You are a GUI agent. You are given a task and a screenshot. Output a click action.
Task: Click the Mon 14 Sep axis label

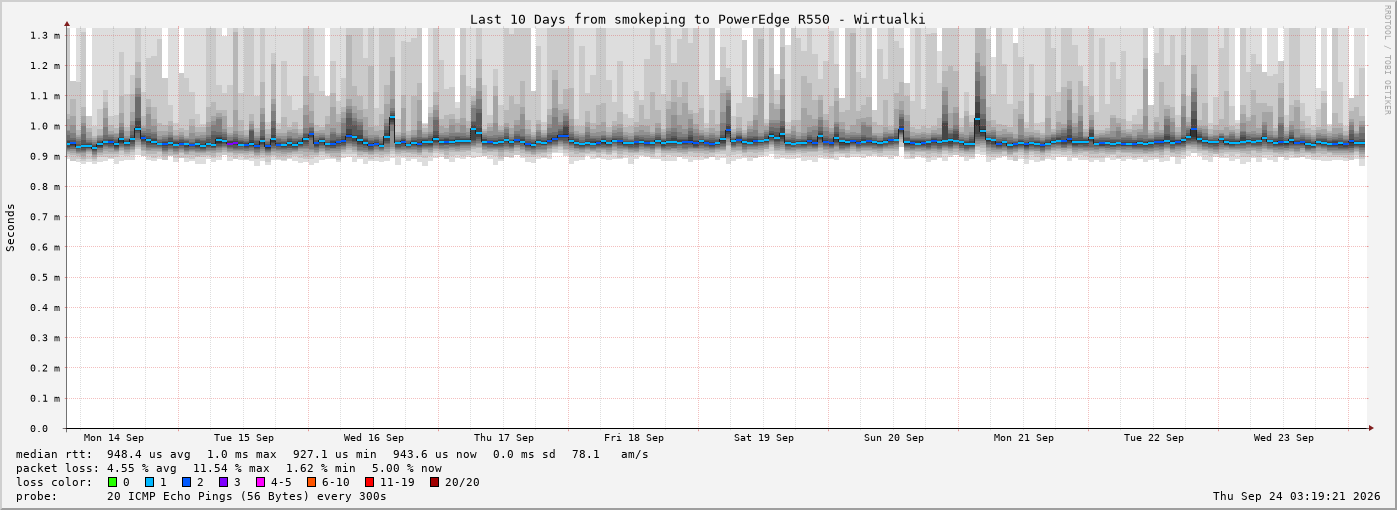click(114, 438)
